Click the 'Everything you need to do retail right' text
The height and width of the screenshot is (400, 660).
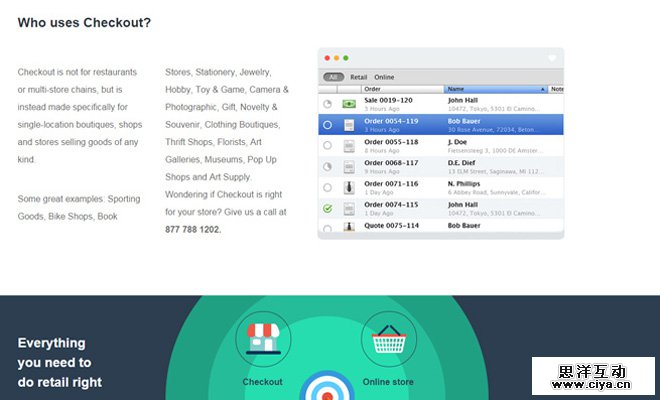[60, 363]
